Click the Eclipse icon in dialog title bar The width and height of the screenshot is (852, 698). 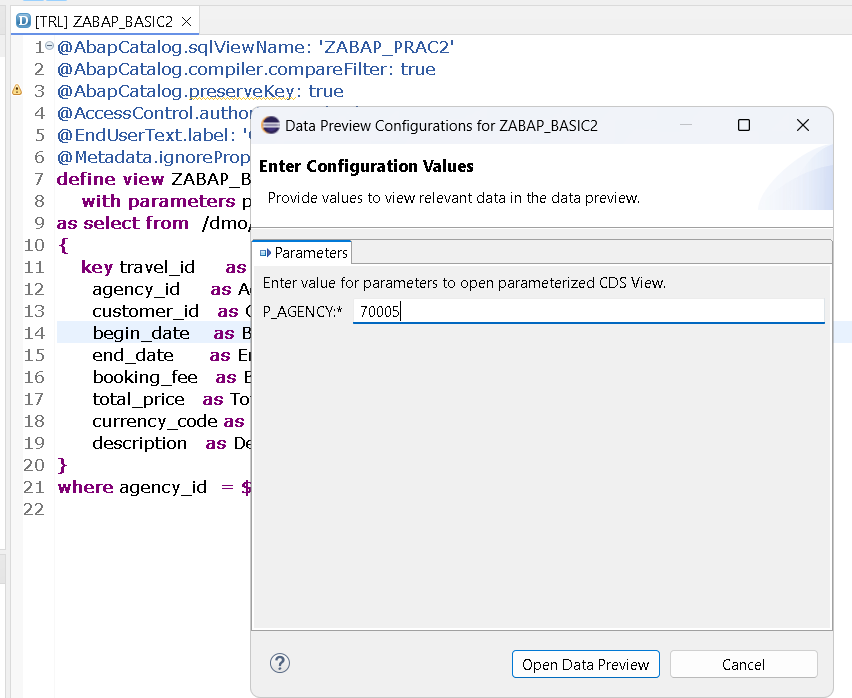[x=270, y=125]
